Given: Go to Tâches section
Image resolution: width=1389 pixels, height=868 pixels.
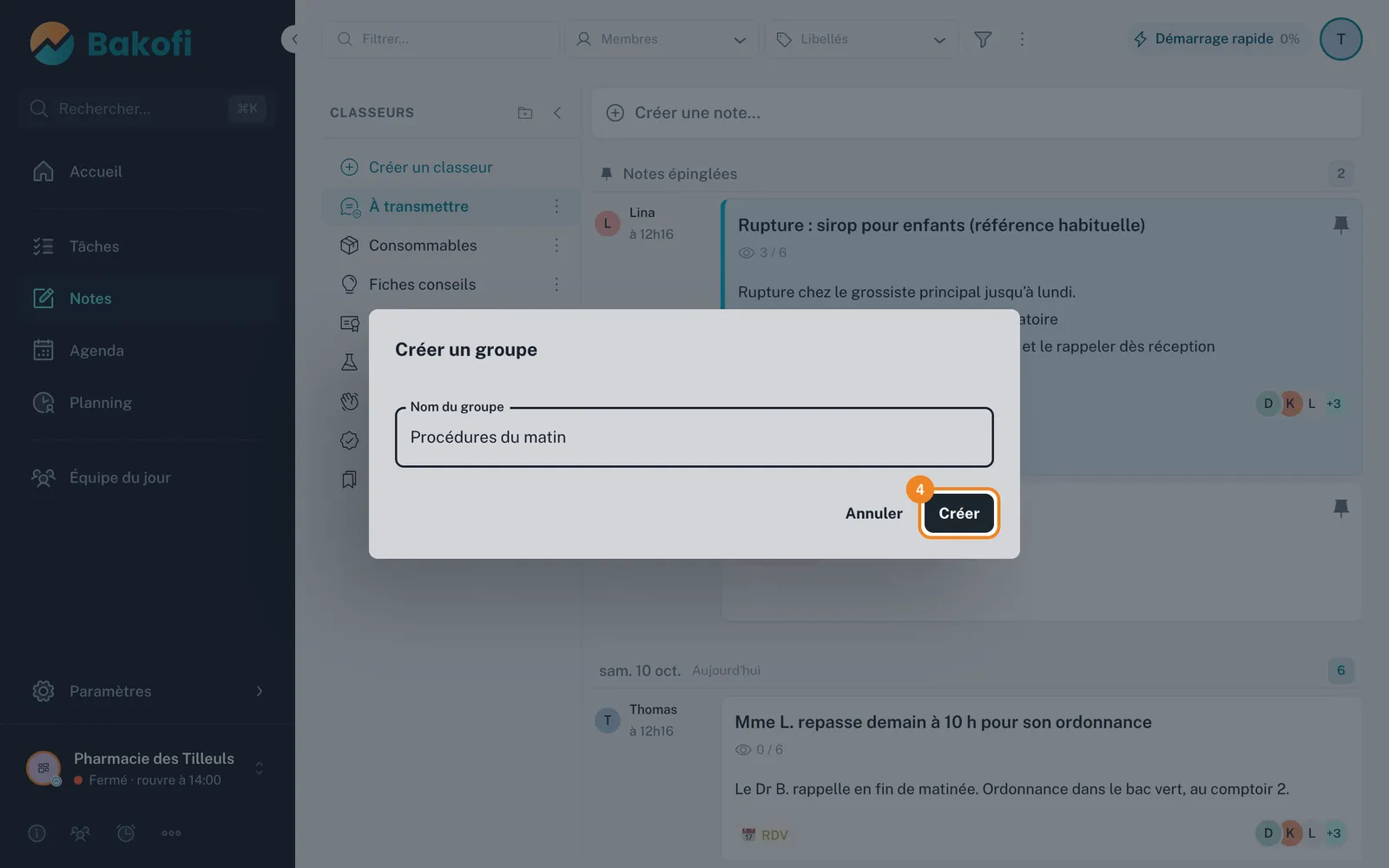Looking at the screenshot, I should point(148,247).
